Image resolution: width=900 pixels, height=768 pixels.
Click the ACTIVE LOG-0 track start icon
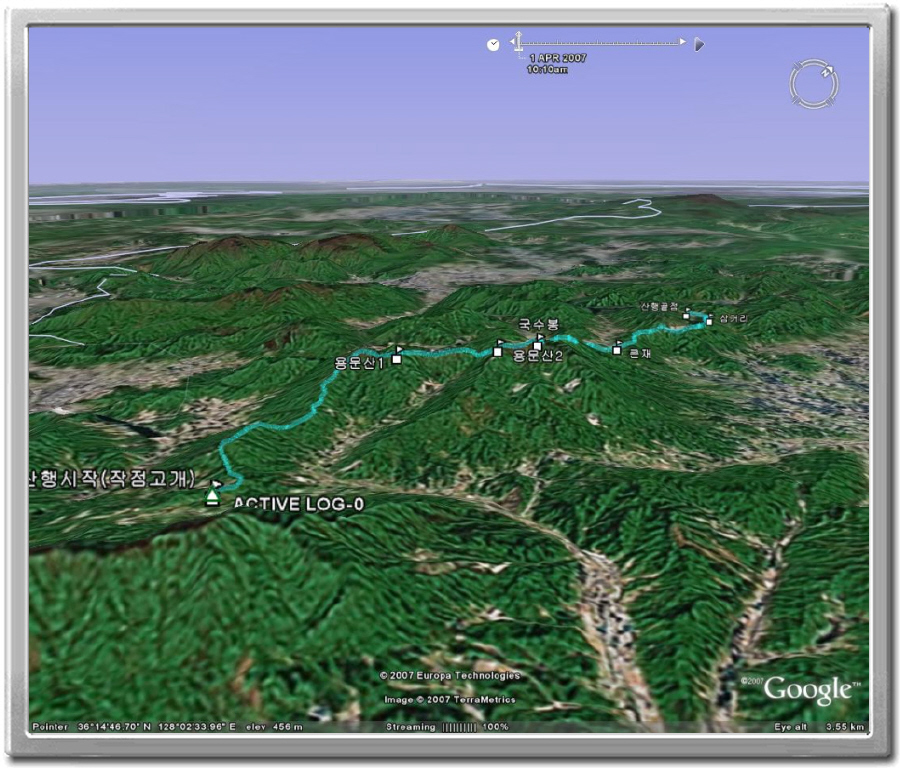(212, 497)
